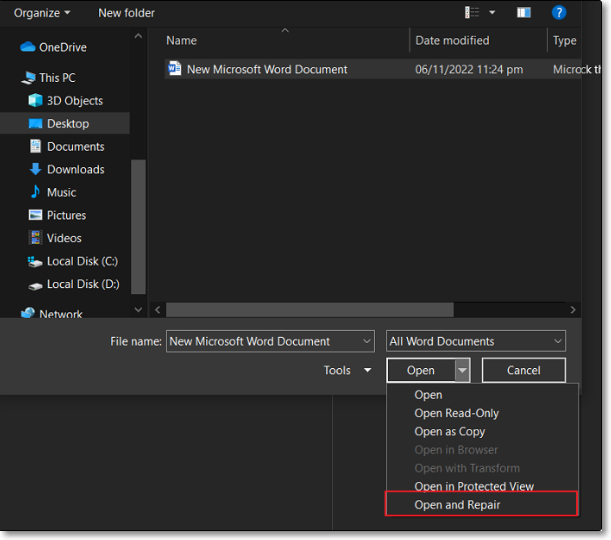611x540 pixels.
Task: Expand the All Word Documents file type dropdown
Action: [476, 341]
